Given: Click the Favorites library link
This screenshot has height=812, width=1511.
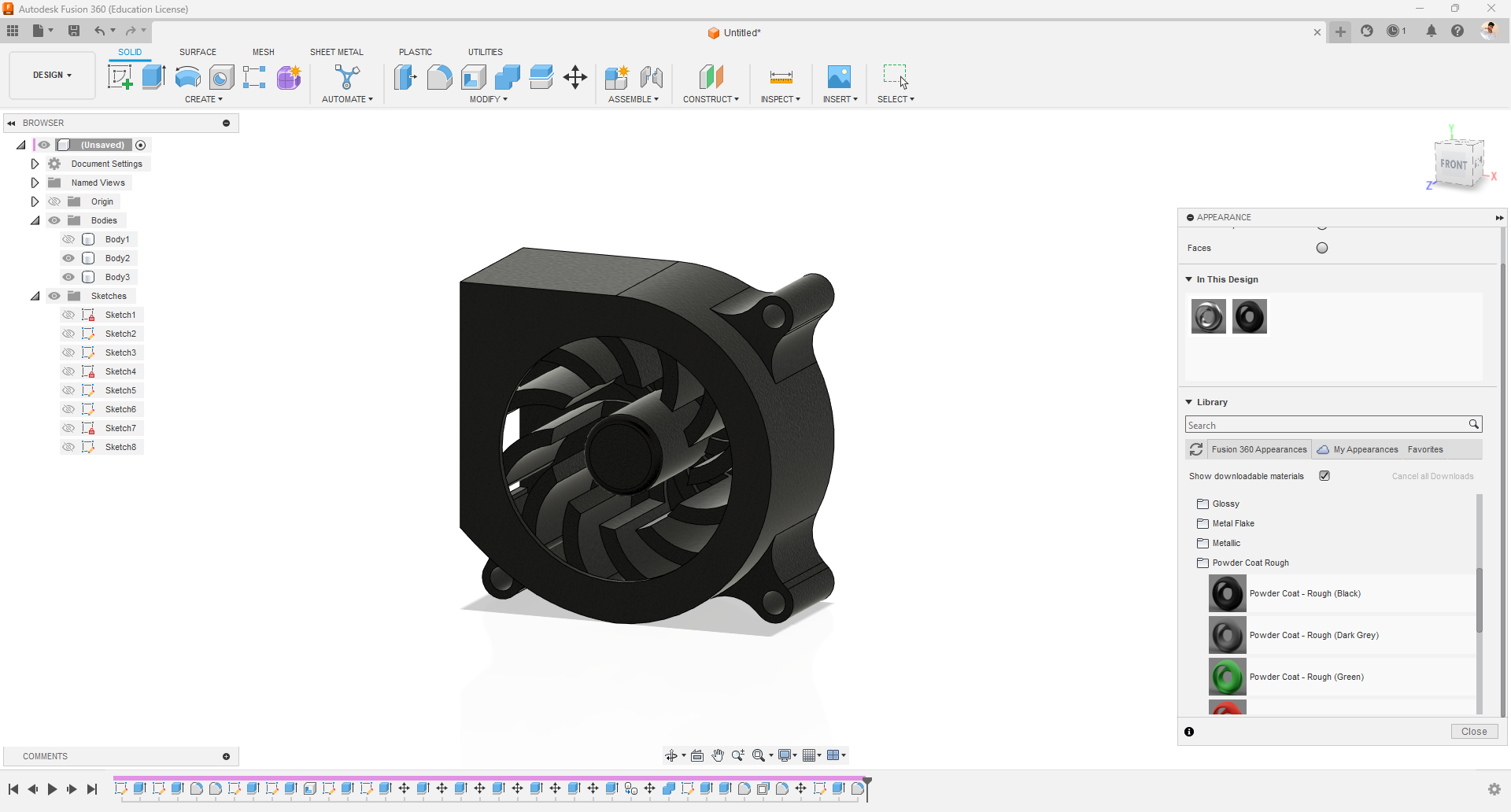Looking at the screenshot, I should [x=1425, y=450].
